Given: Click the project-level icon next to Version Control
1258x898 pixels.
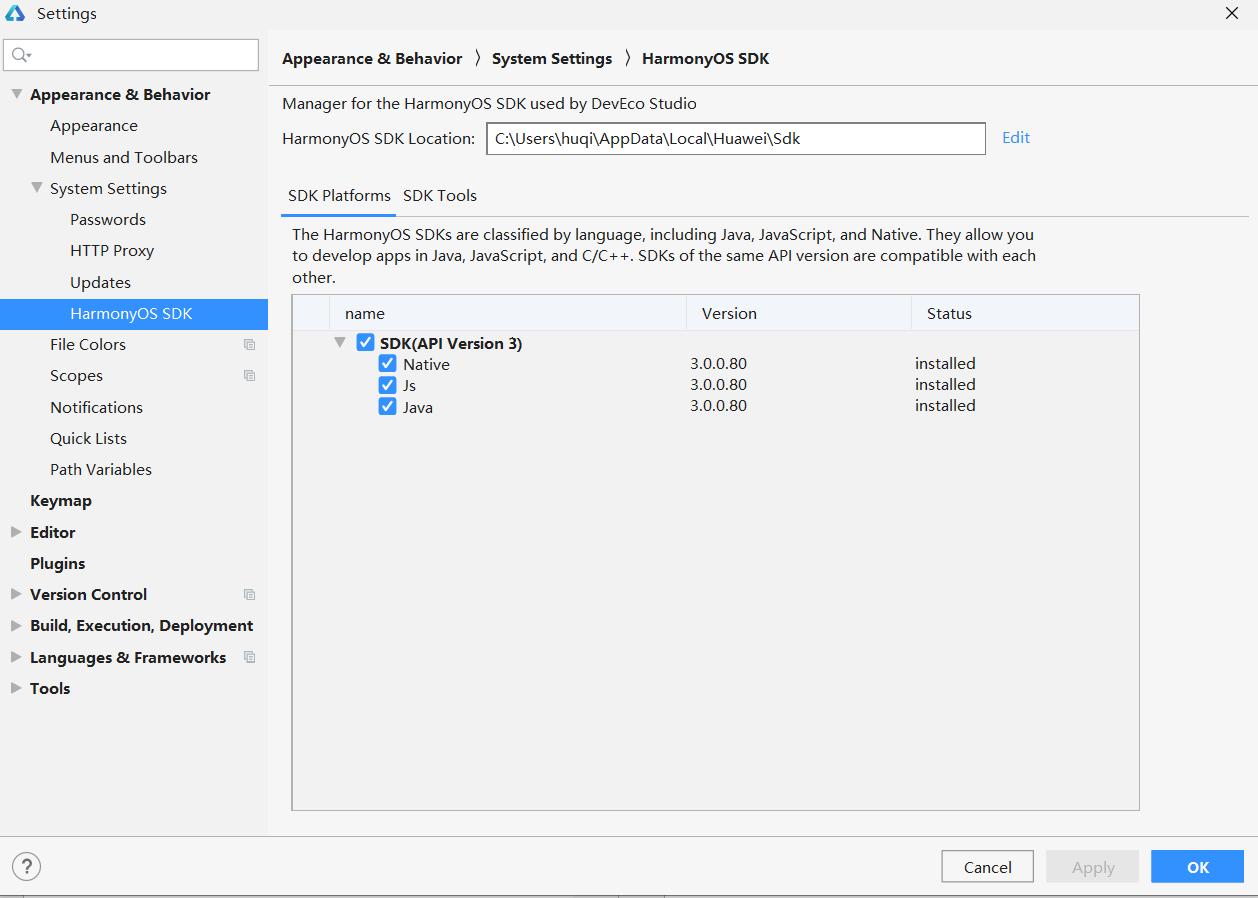Looking at the screenshot, I should pyautogui.click(x=249, y=594).
